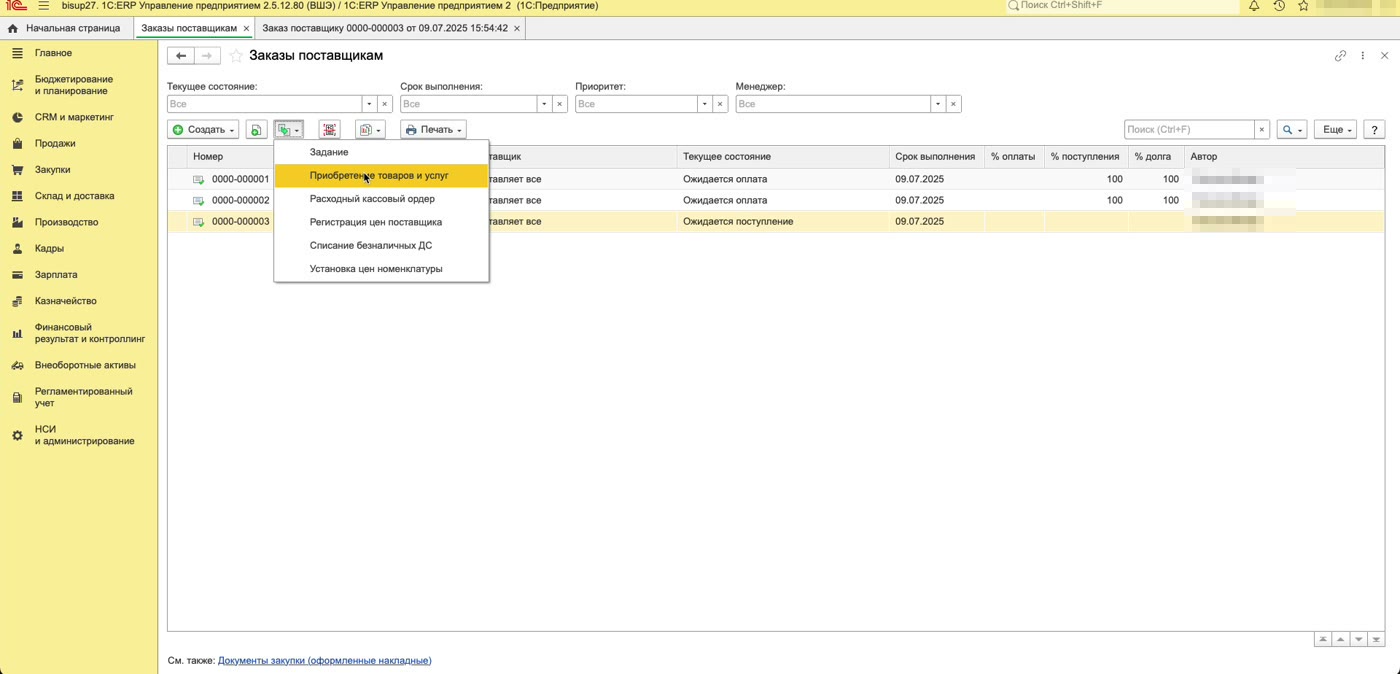Screen dimensions: 1400x674
Task: Jump to first row of the list
Action: 1323,639
